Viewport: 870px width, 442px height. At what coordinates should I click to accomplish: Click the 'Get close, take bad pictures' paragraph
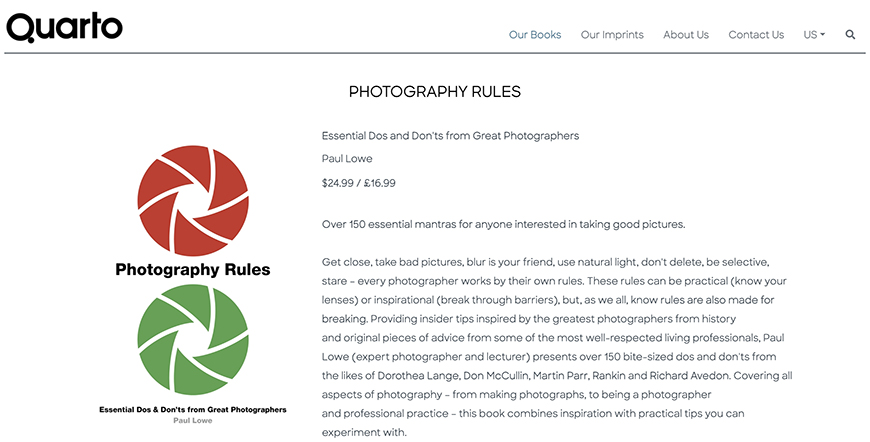557,347
